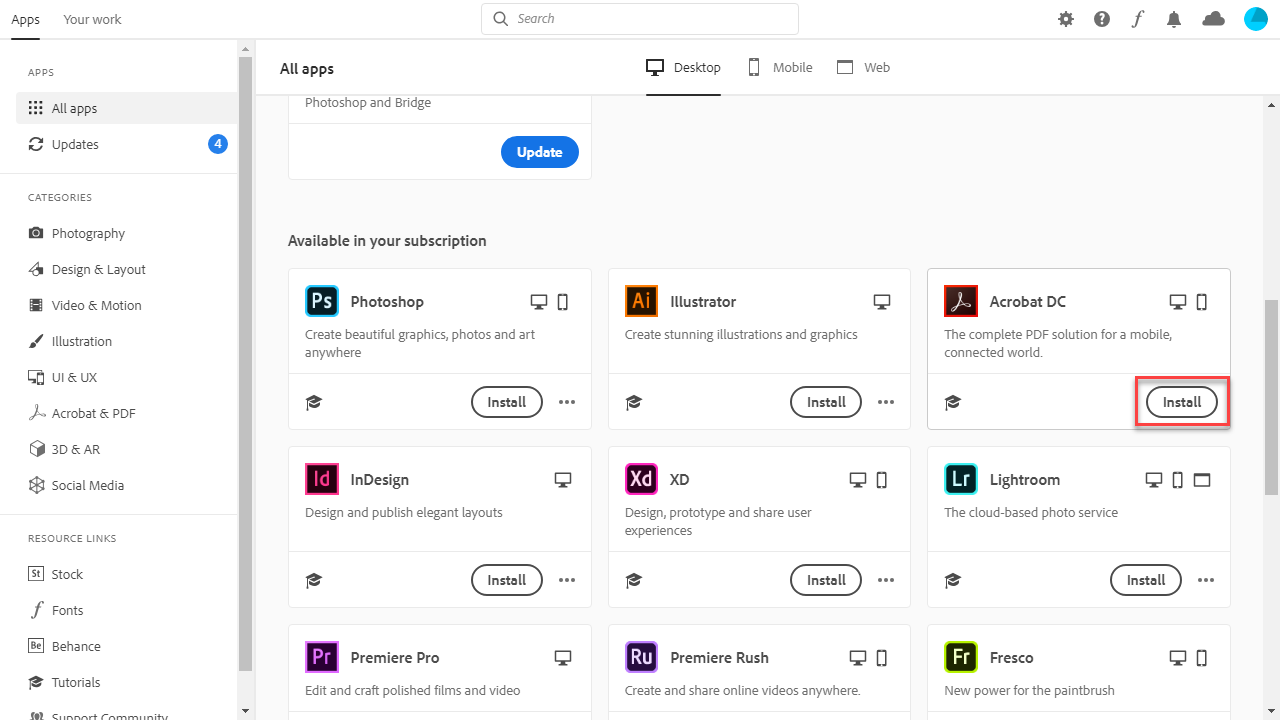The height and width of the screenshot is (720, 1280).
Task: Open the account profile avatar
Action: point(1256,19)
